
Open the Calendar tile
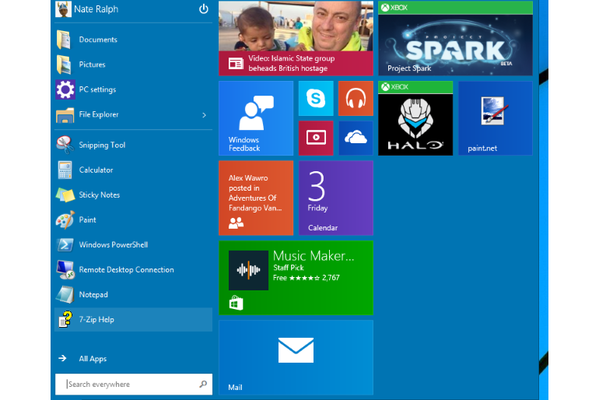[336, 198]
